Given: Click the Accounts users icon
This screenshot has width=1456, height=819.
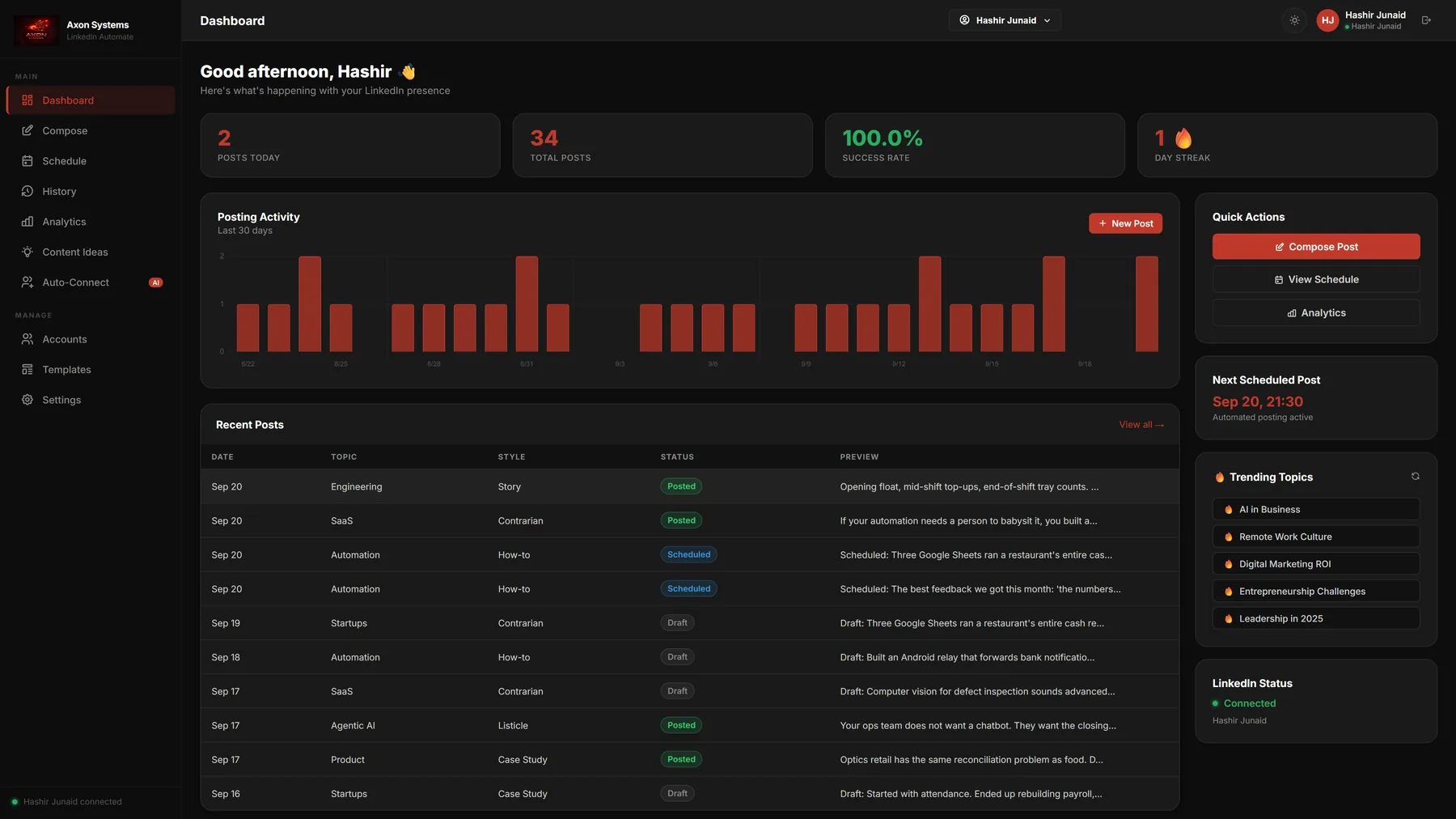Looking at the screenshot, I should [x=28, y=339].
